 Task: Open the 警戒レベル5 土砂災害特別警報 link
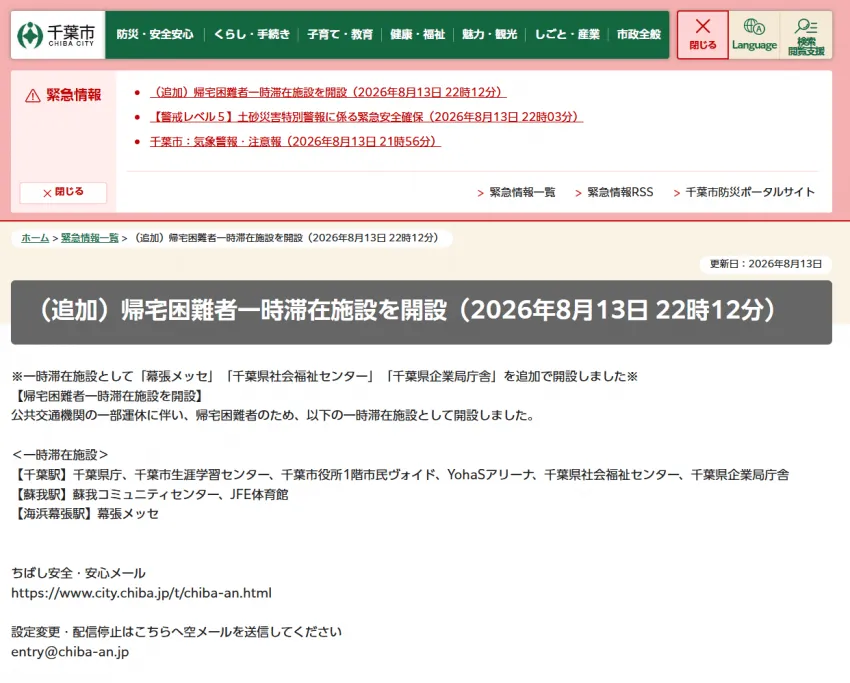(366, 117)
